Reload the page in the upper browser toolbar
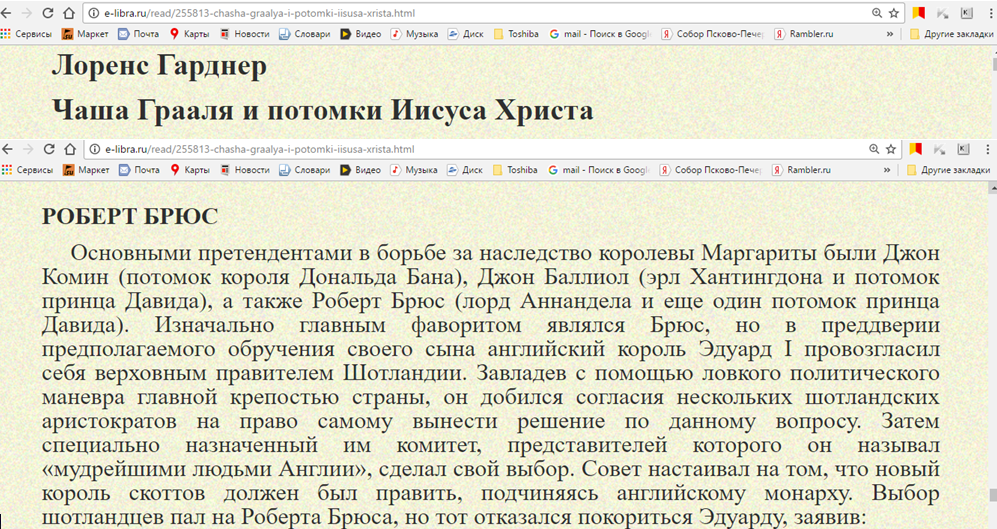997x529 pixels. 48,13
